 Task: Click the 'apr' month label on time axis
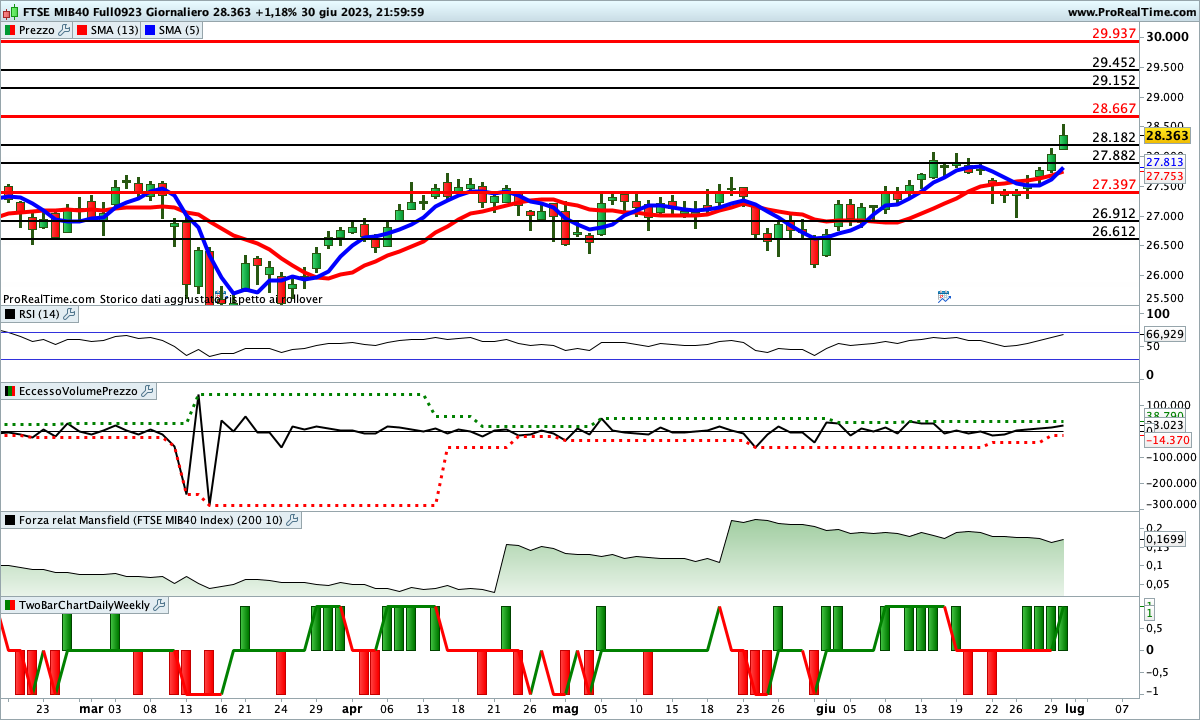tap(352, 709)
